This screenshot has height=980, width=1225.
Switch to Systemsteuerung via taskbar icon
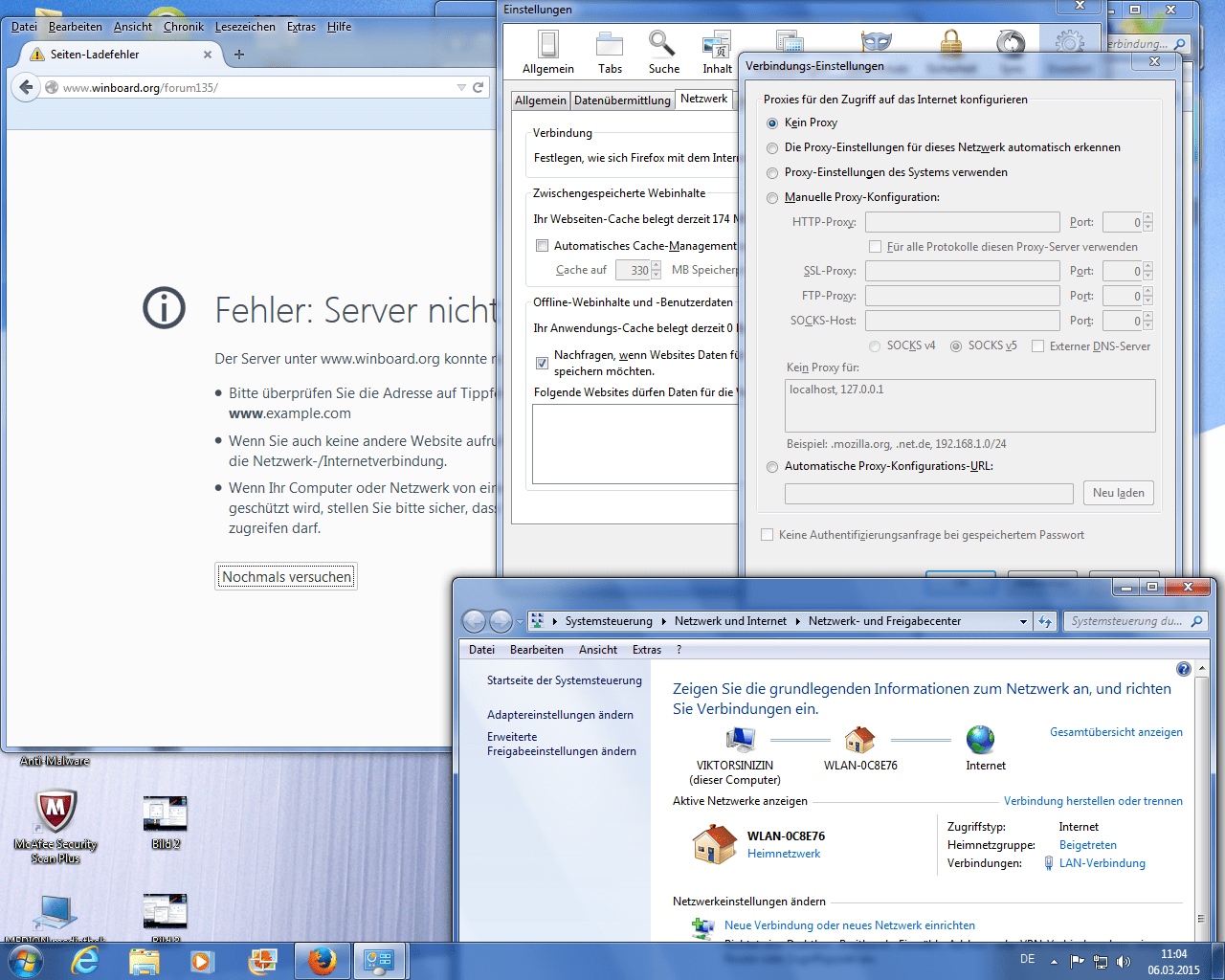click(380, 961)
